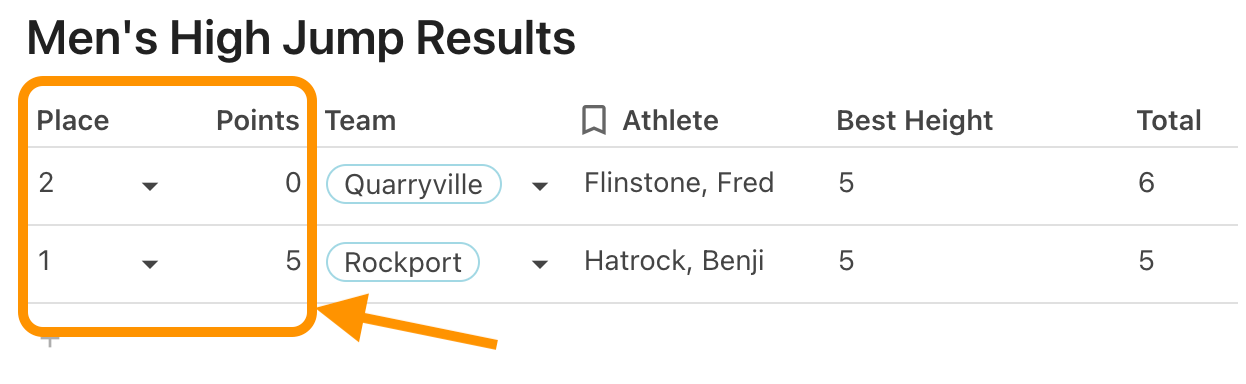The height and width of the screenshot is (384, 1246).
Task: Click the Best Height column header
Action: click(915, 121)
